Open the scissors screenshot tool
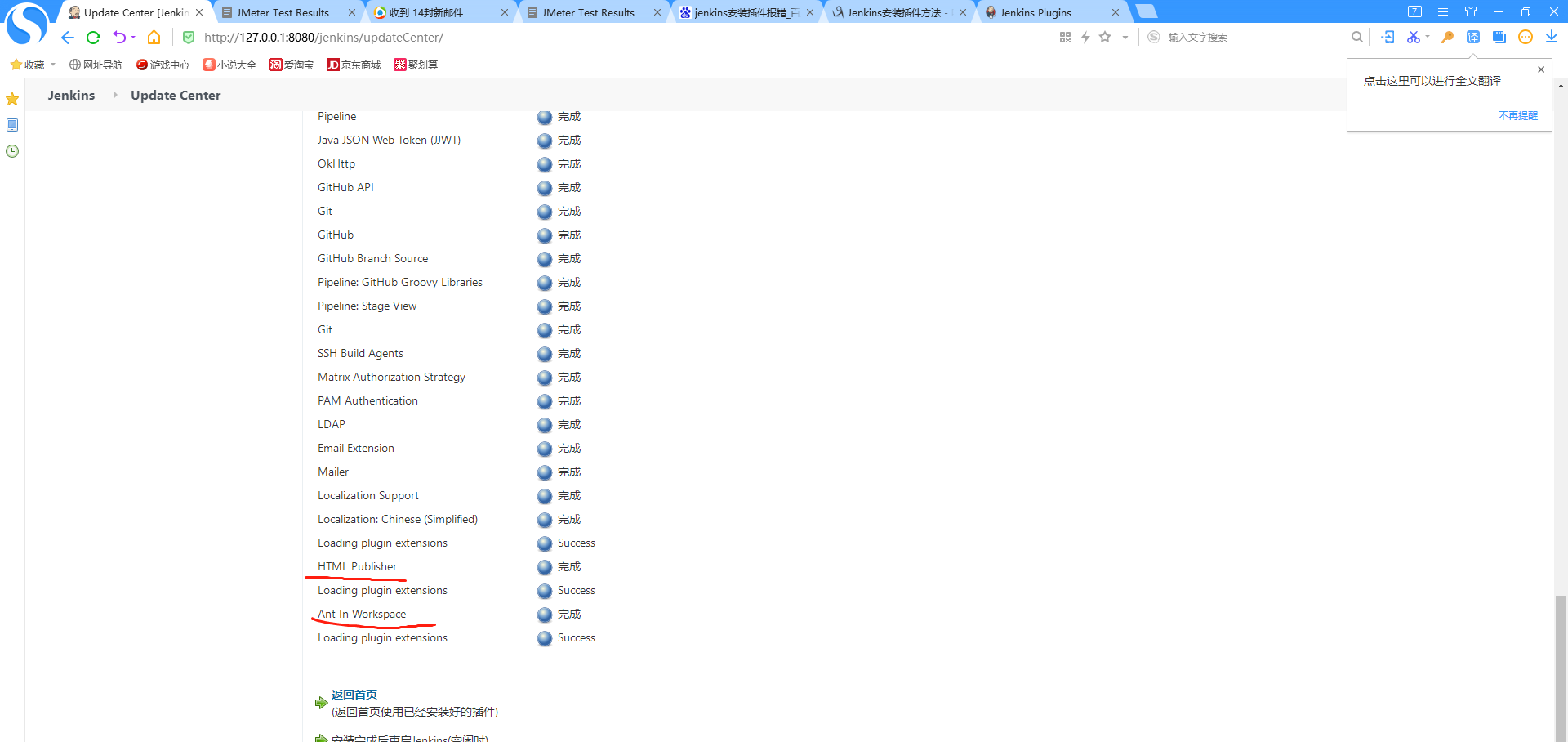 coord(1413,37)
